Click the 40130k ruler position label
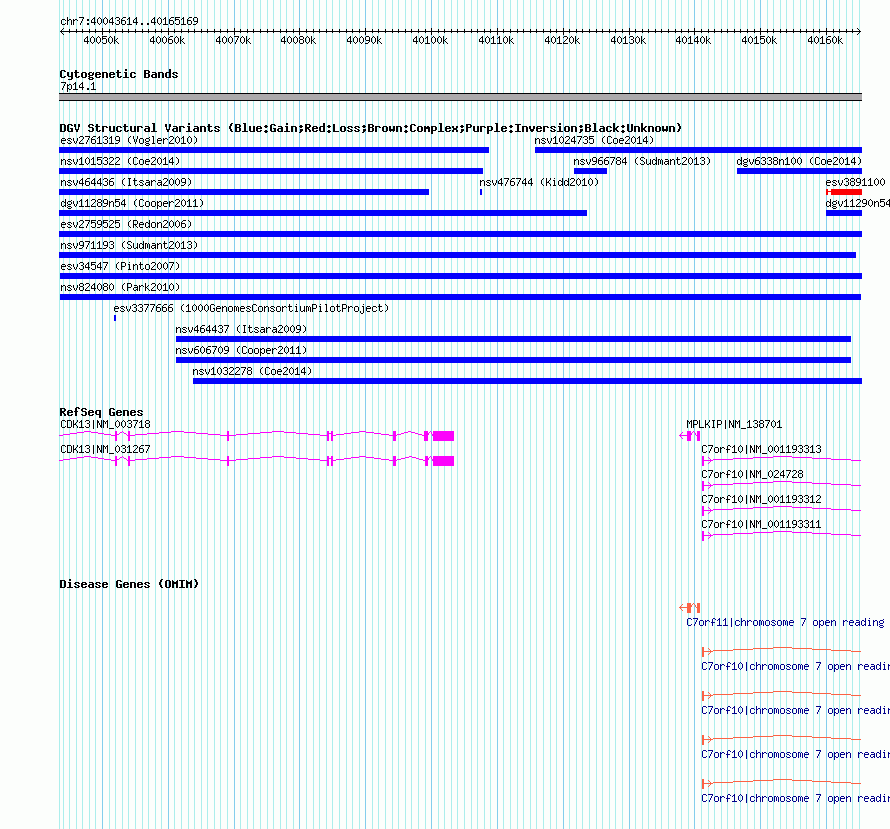Image resolution: width=890 pixels, height=829 pixels. coord(628,40)
